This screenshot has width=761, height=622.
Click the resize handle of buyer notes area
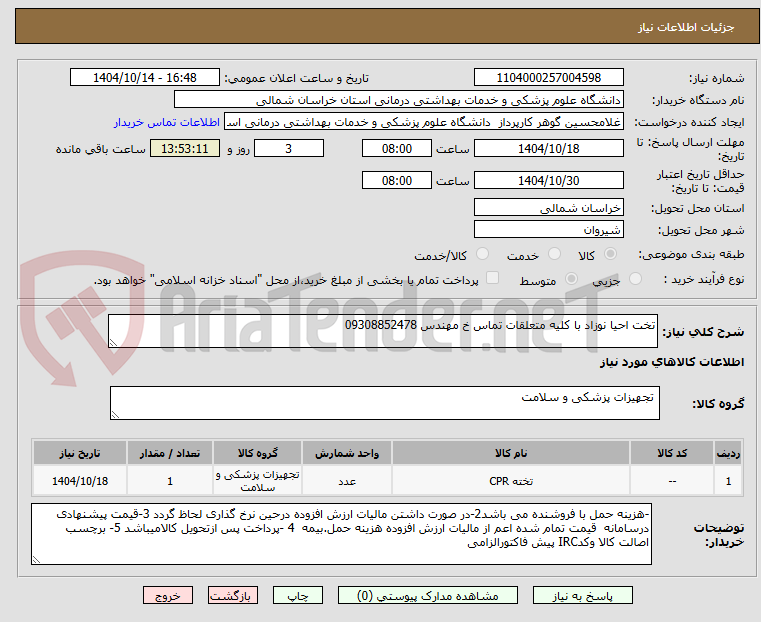click(x=36, y=560)
